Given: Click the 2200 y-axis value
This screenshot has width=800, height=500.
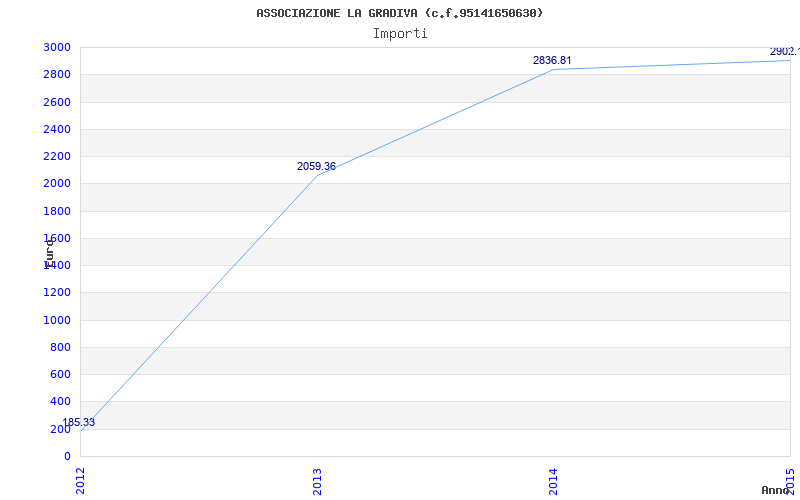Looking at the screenshot, I should point(57,156).
